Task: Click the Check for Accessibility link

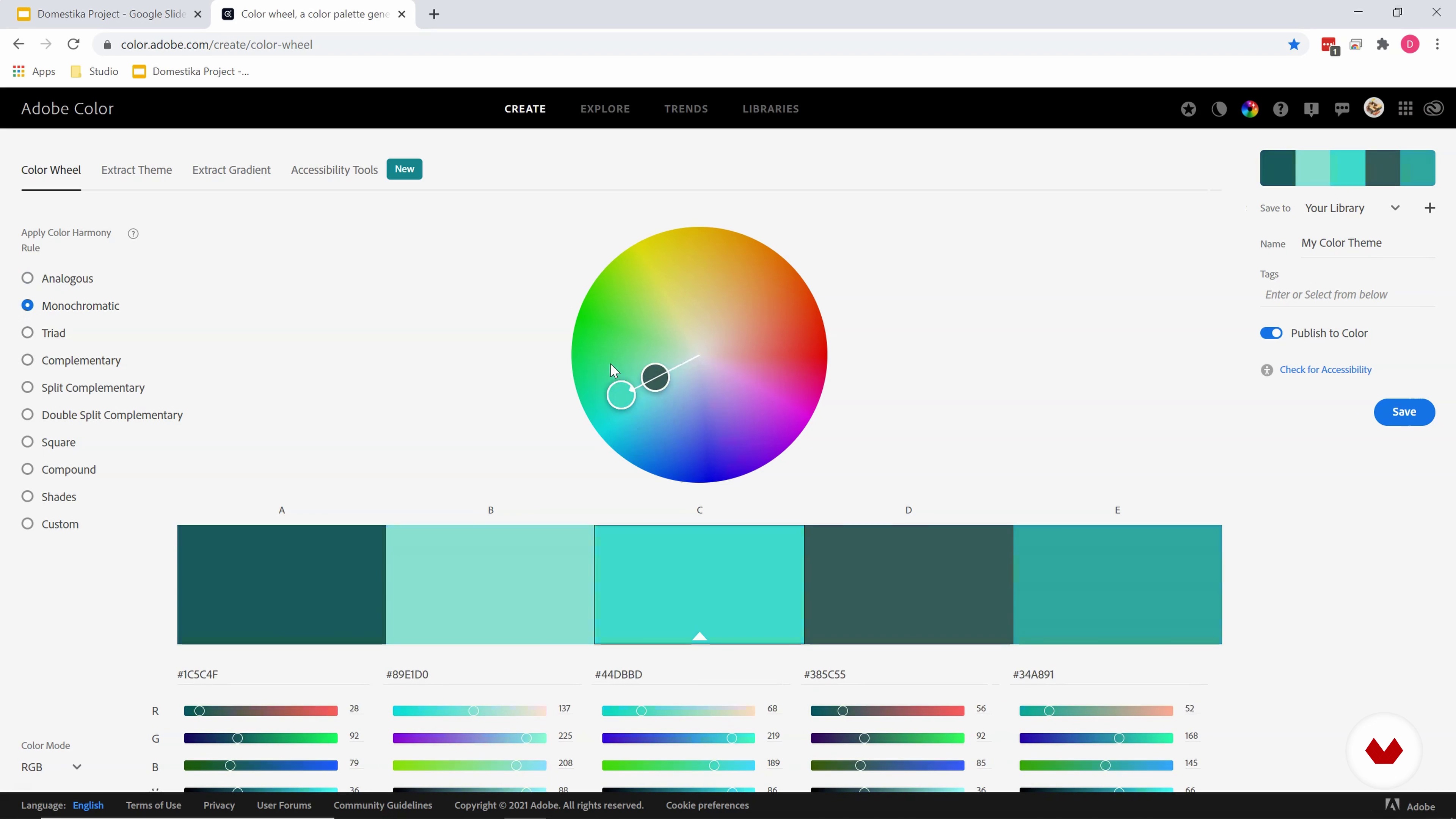Action: 1326,370
